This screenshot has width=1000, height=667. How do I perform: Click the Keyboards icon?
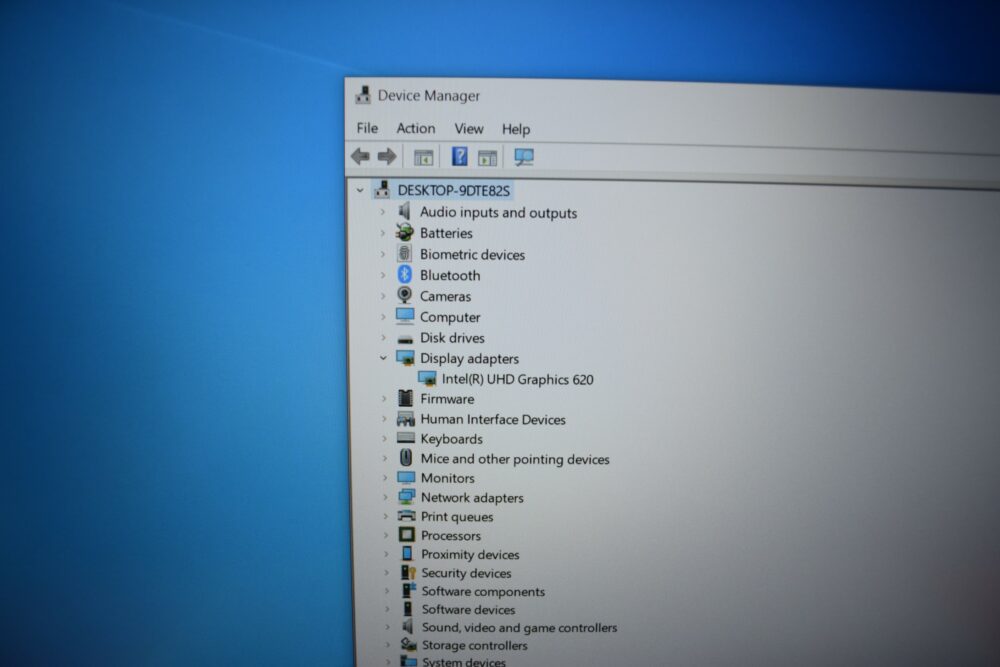point(406,438)
